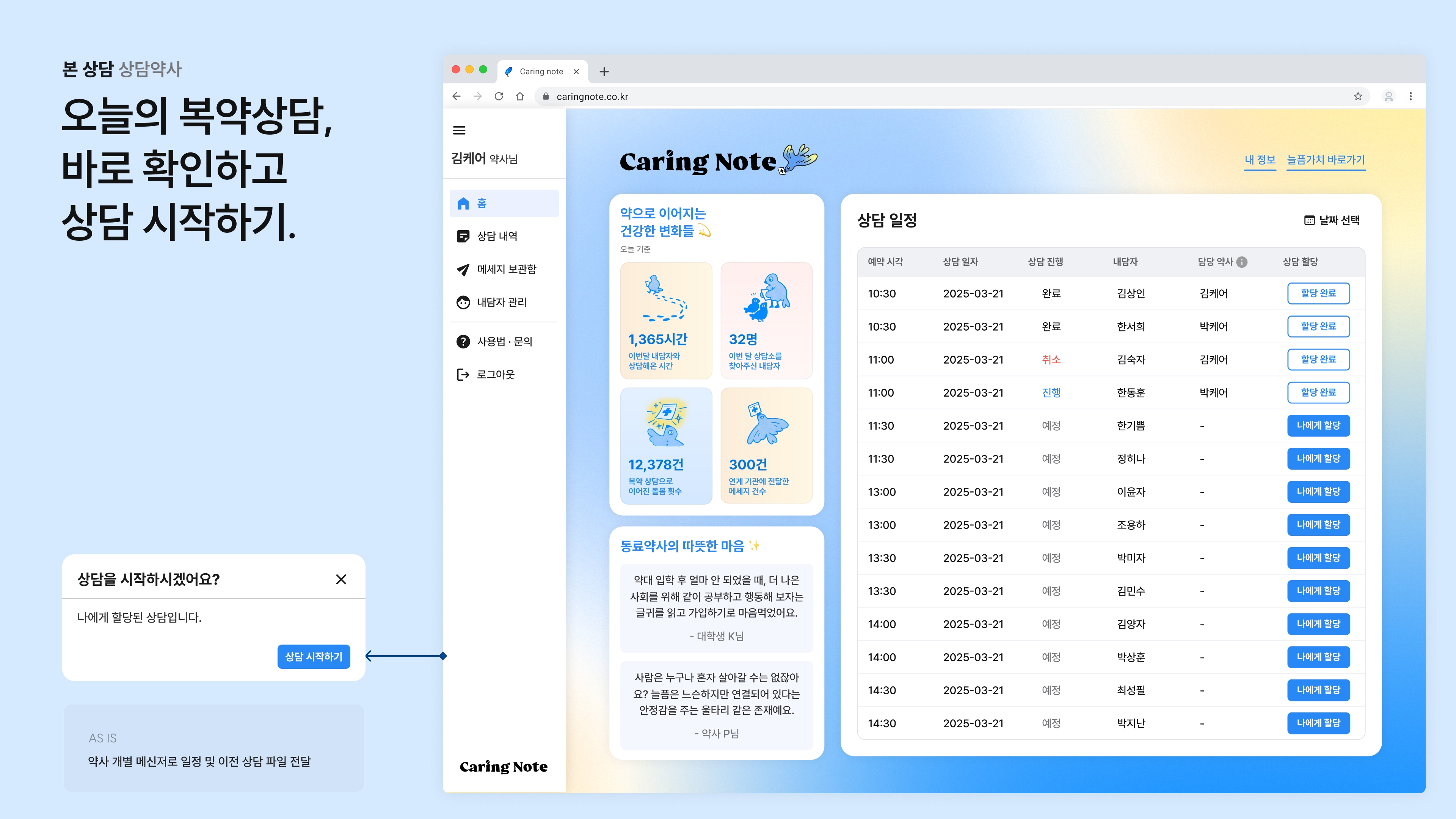Click 로그아웃 in the sidebar

(495, 375)
